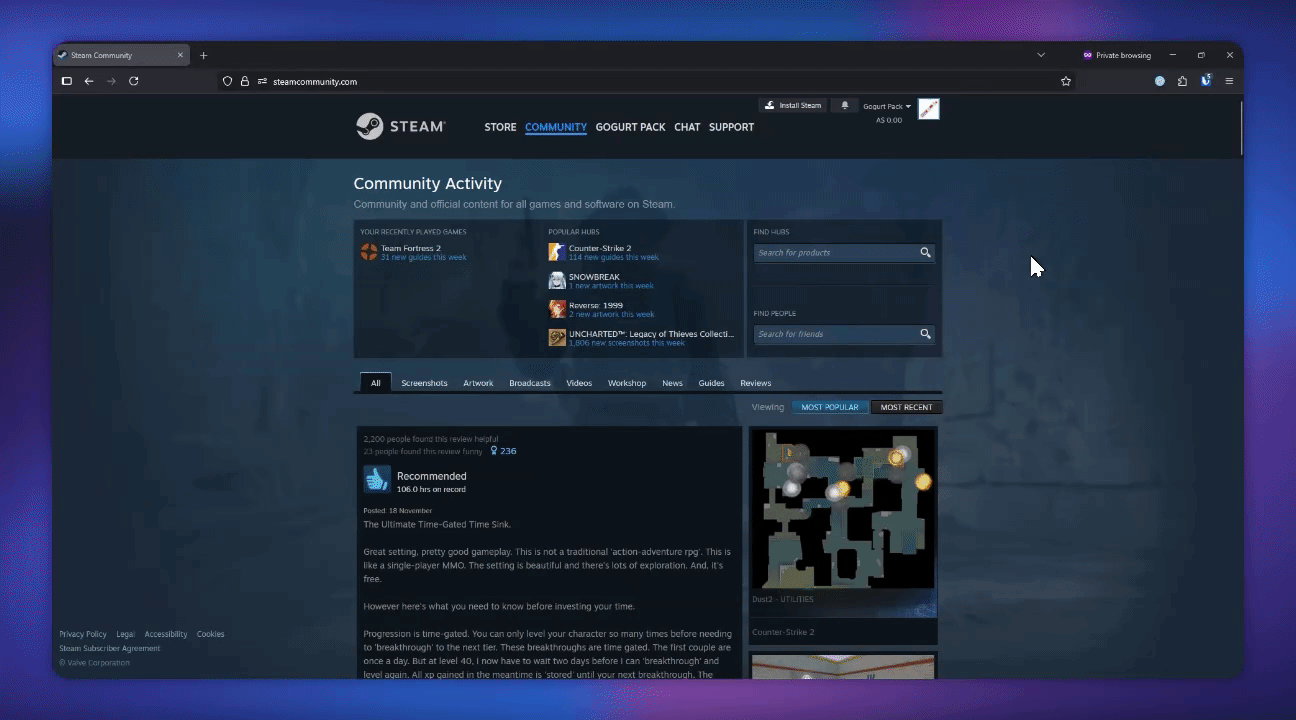Open the Firefox application menu
Viewport: 1296px width, 720px height.
pyautogui.click(x=1229, y=81)
